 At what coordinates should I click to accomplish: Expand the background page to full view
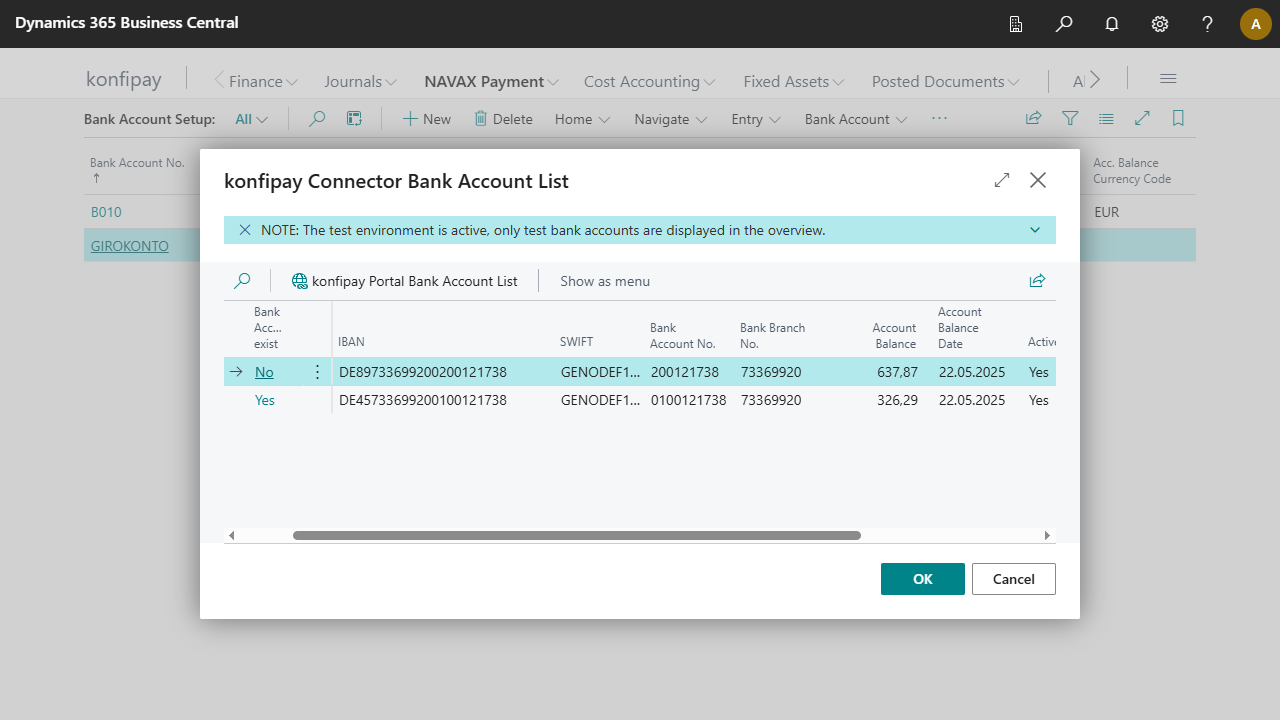pos(1142,119)
